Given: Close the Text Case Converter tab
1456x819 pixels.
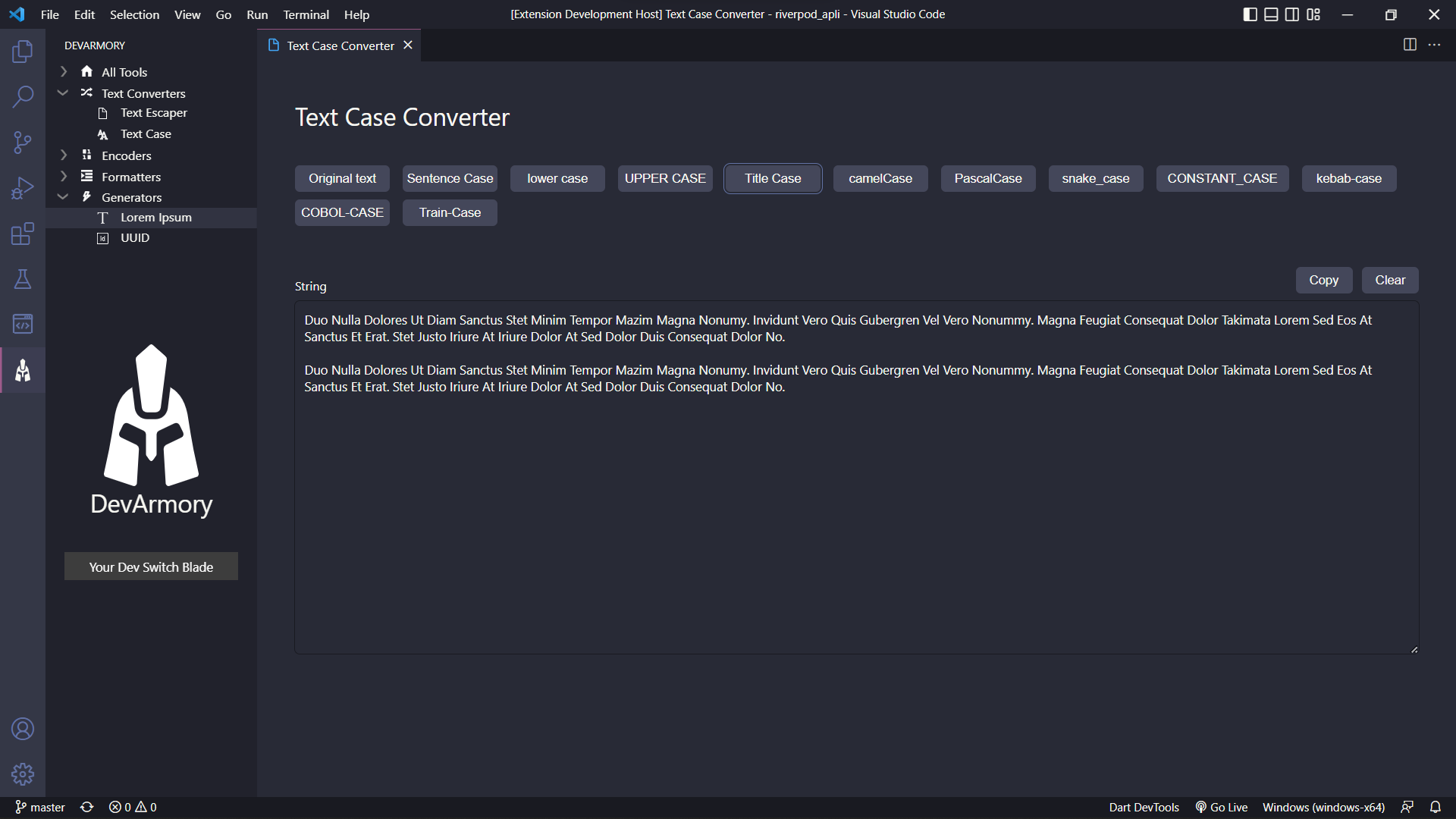Looking at the screenshot, I should tap(408, 45).
